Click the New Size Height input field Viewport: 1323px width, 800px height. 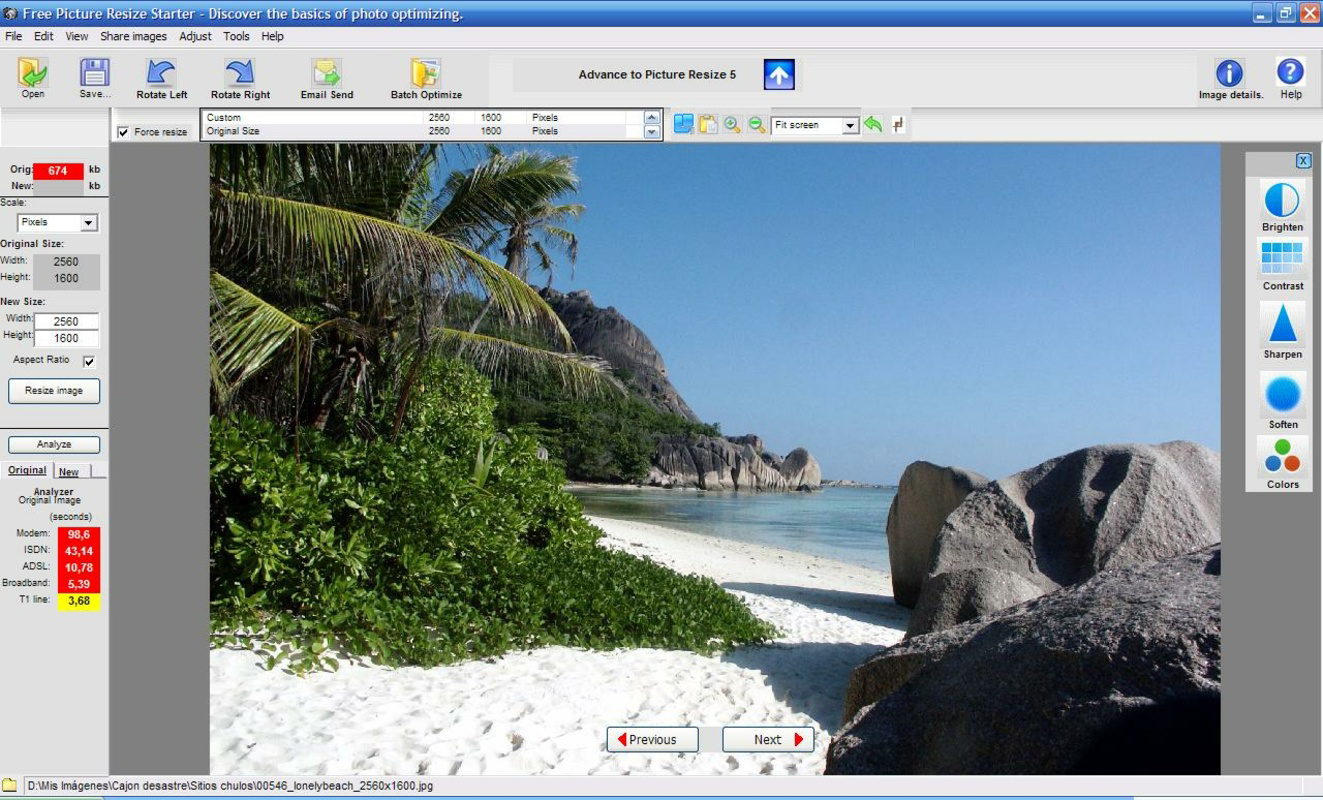[x=66, y=338]
